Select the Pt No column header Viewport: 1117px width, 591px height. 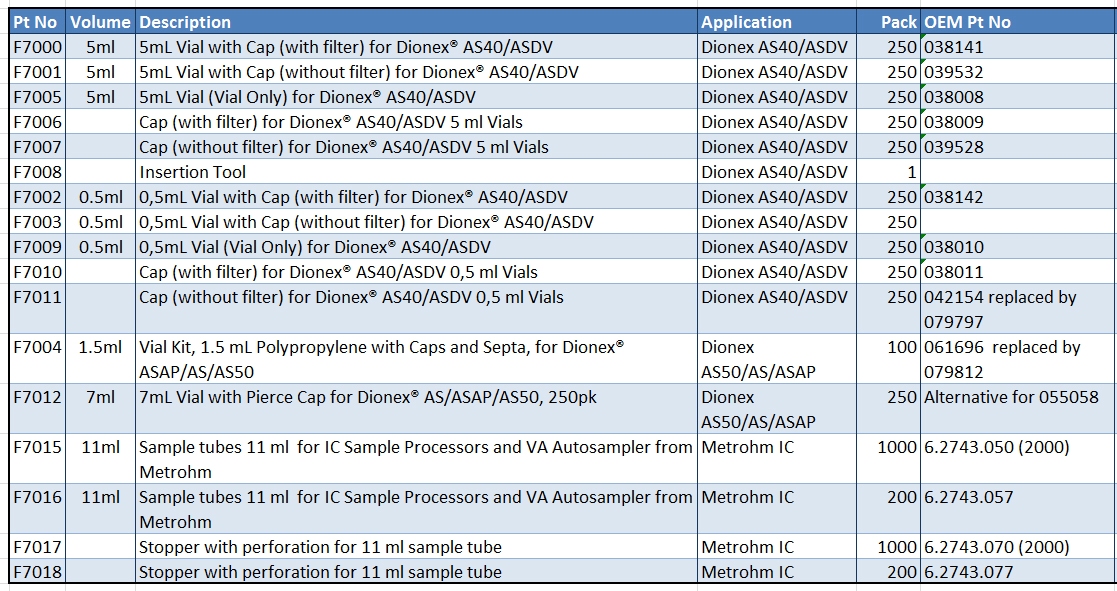click(35, 21)
